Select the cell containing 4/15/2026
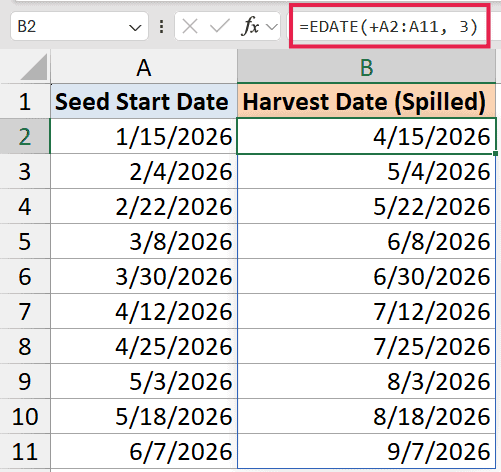 [366, 136]
